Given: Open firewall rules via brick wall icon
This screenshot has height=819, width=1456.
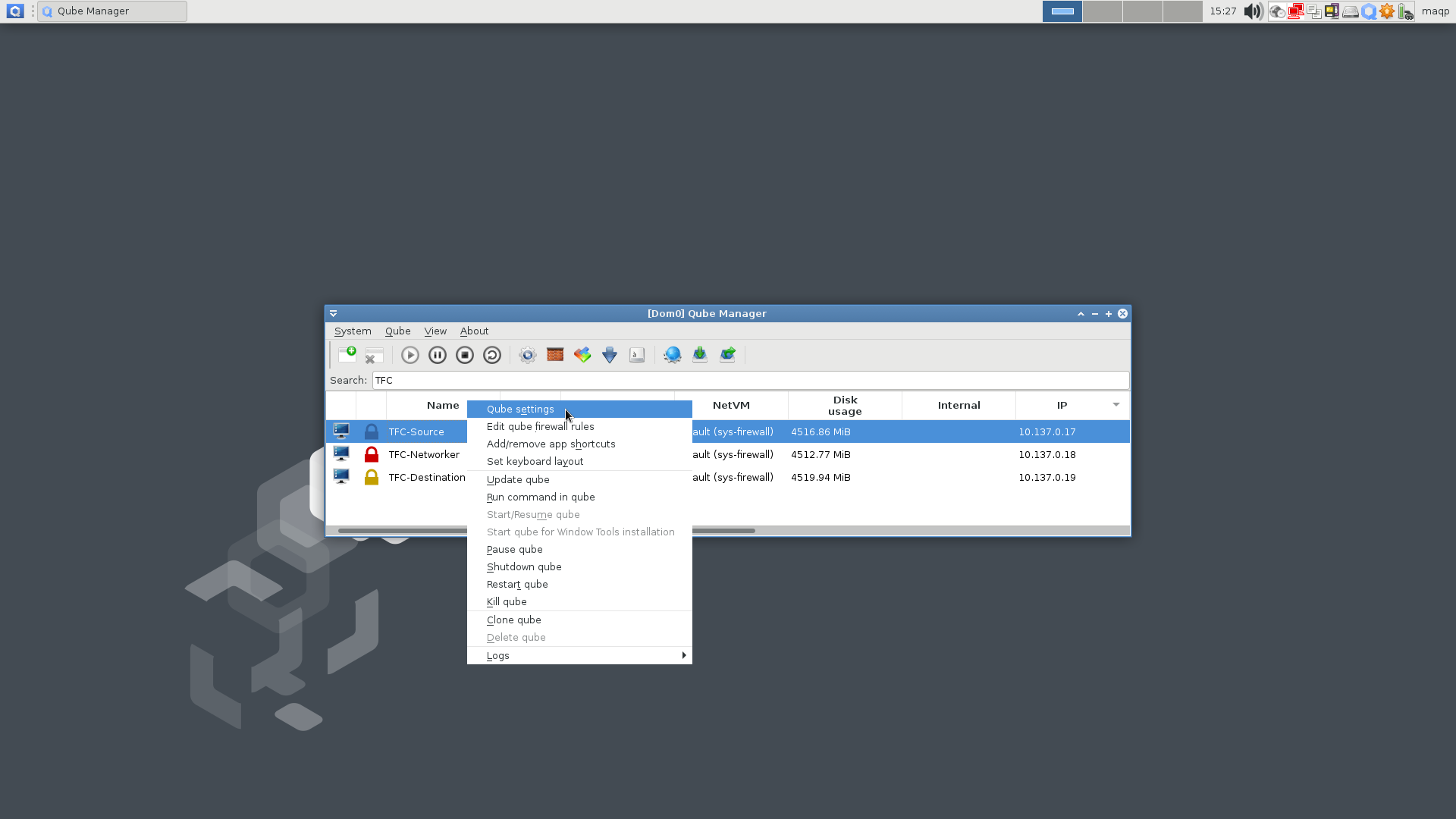Looking at the screenshot, I should click(x=555, y=355).
